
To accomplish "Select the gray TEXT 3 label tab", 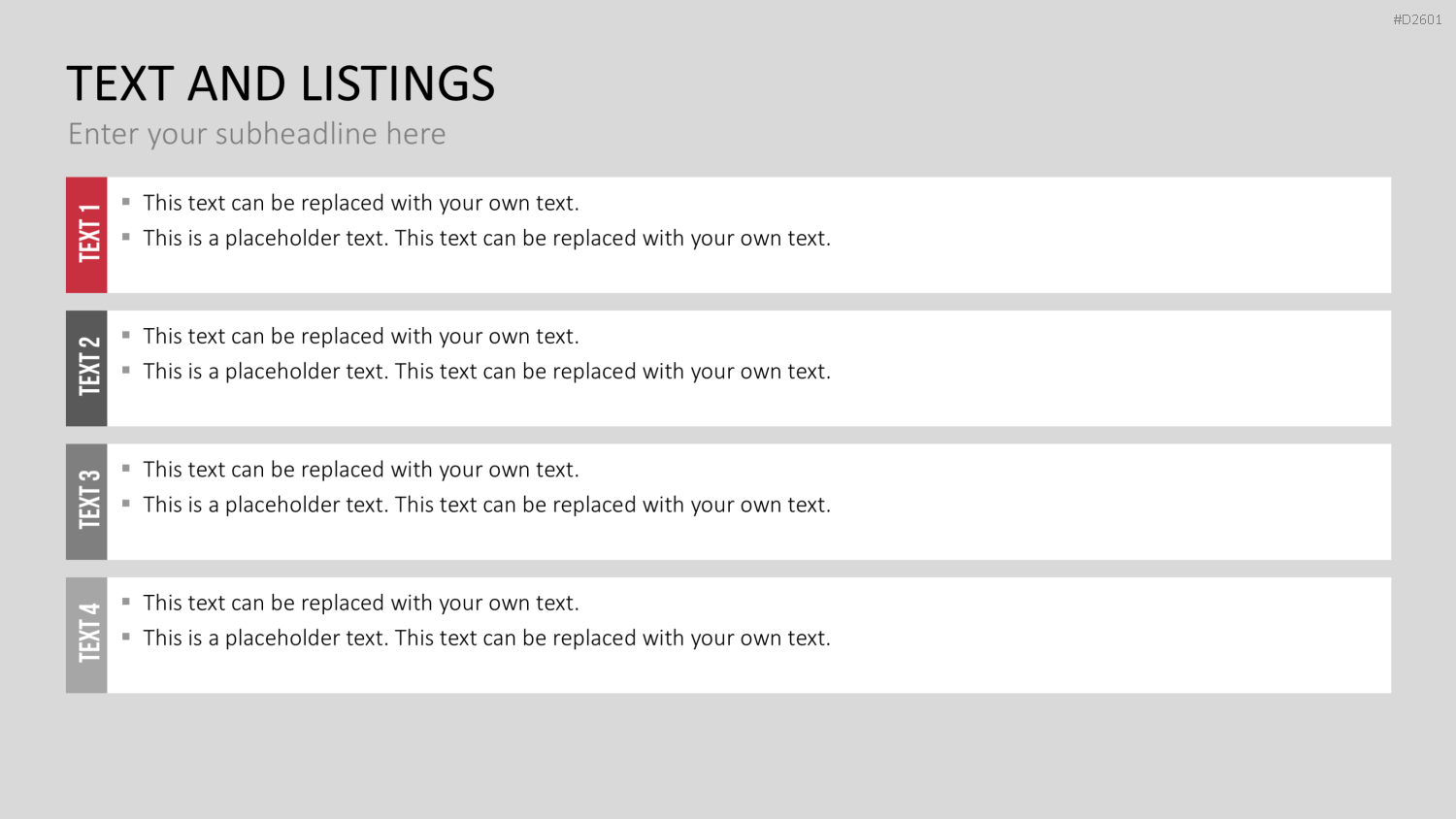I will point(86,502).
